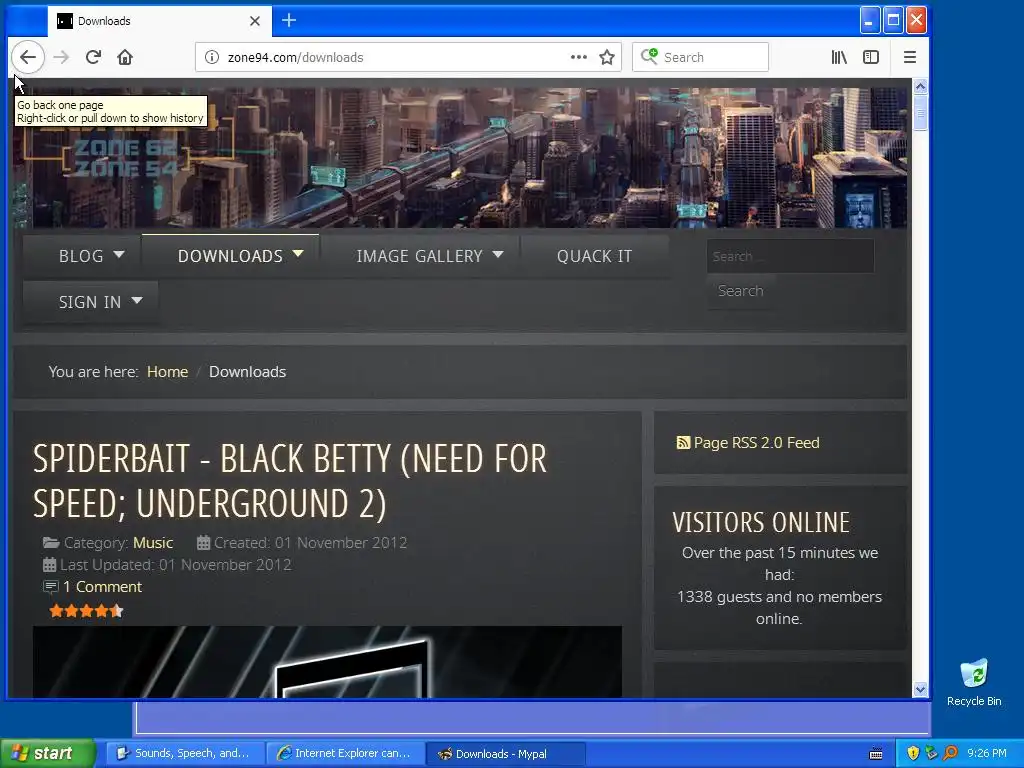Viewport: 1024px width, 768px height.
Task: Open the browser home page
Action: tap(125, 57)
